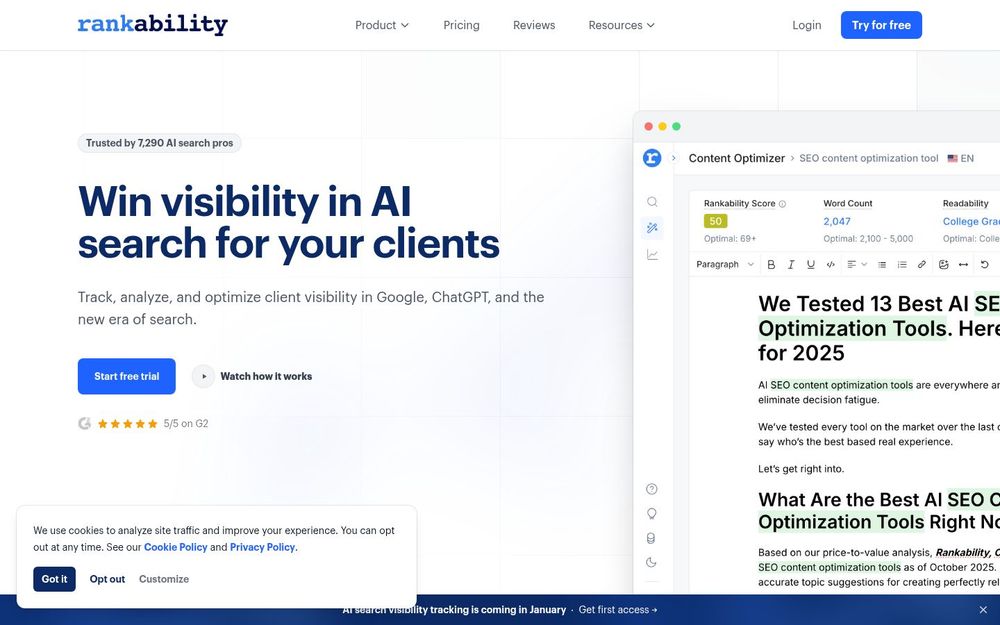1000x625 pixels.
Task: Open the chart analytics sidebar icon
Action: [x=652, y=254]
